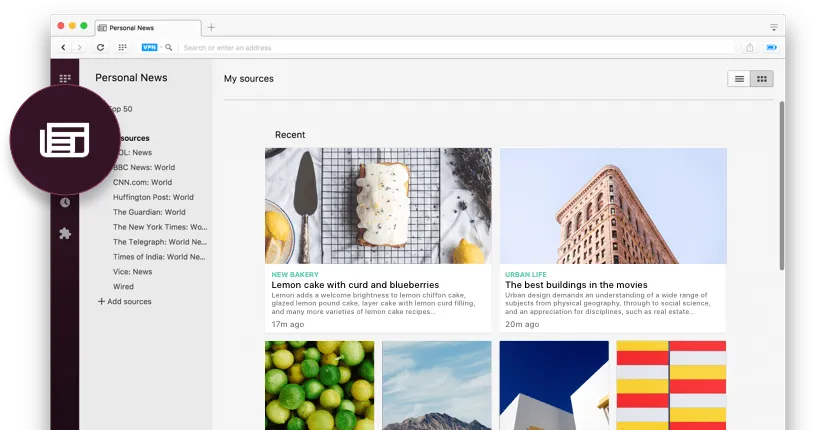Open the limes and lemons thumbnail
The width and height of the screenshot is (813, 430).
(319, 385)
